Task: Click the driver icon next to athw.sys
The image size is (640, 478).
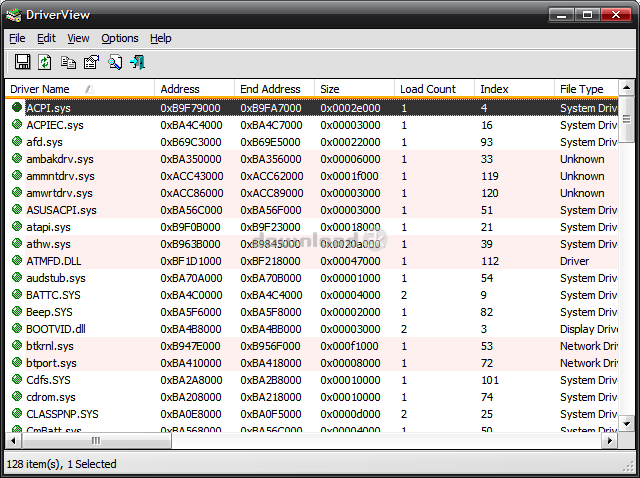Action: point(17,244)
